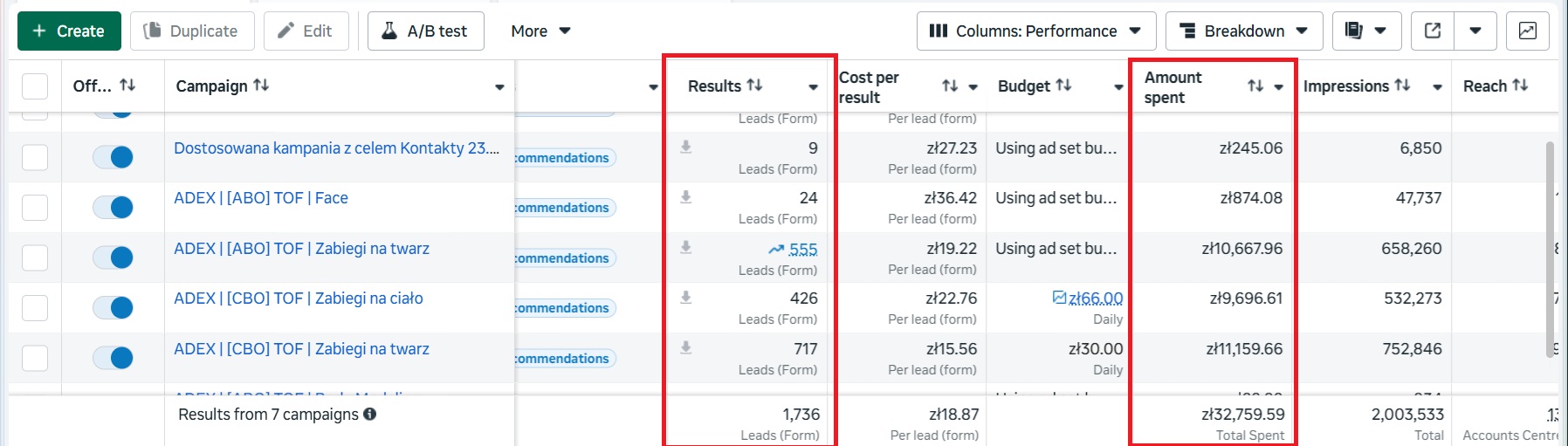Image resolution: width=1568 pixels, height=446 pixels.
Task: Open the Amount spent column options arrow
Action: (x=1279, y=87)
